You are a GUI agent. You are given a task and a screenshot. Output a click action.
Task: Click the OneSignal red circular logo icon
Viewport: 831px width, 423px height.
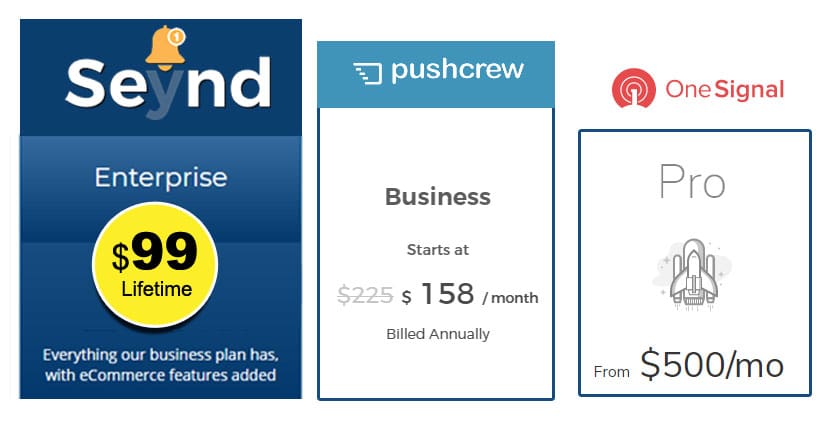(x=634, y=89)
